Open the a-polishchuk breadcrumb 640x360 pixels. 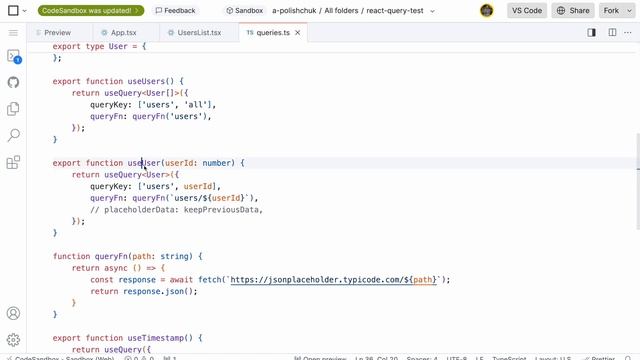pos(294,11)
